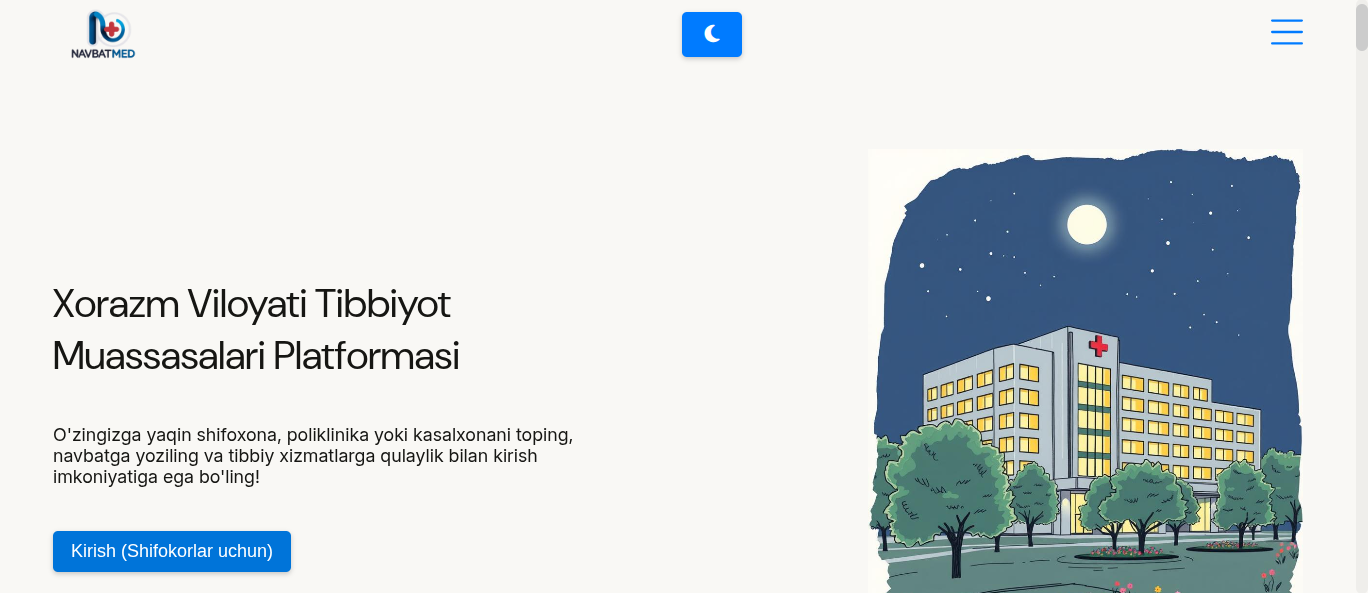Enable night theme via the moon switch
The width and height of the screenshot is (1368, 593).
click(712, 34)
